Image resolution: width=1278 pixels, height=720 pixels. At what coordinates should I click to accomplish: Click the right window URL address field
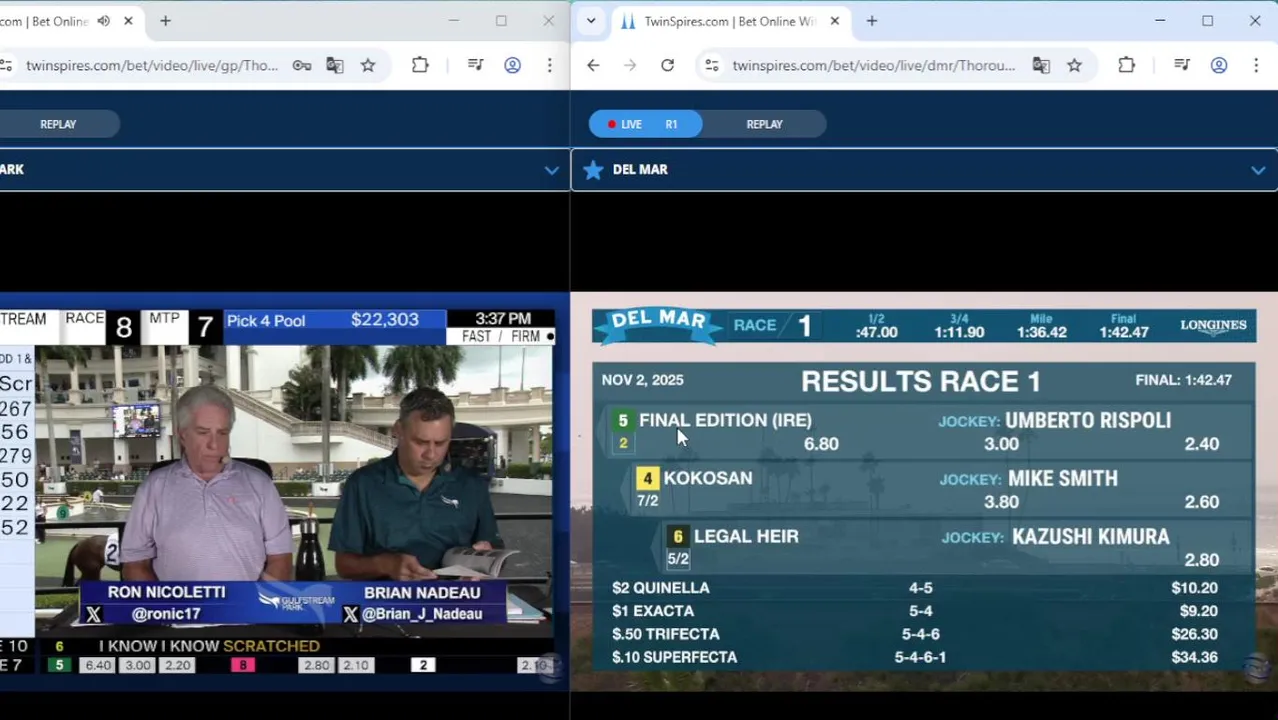[873, 65]
